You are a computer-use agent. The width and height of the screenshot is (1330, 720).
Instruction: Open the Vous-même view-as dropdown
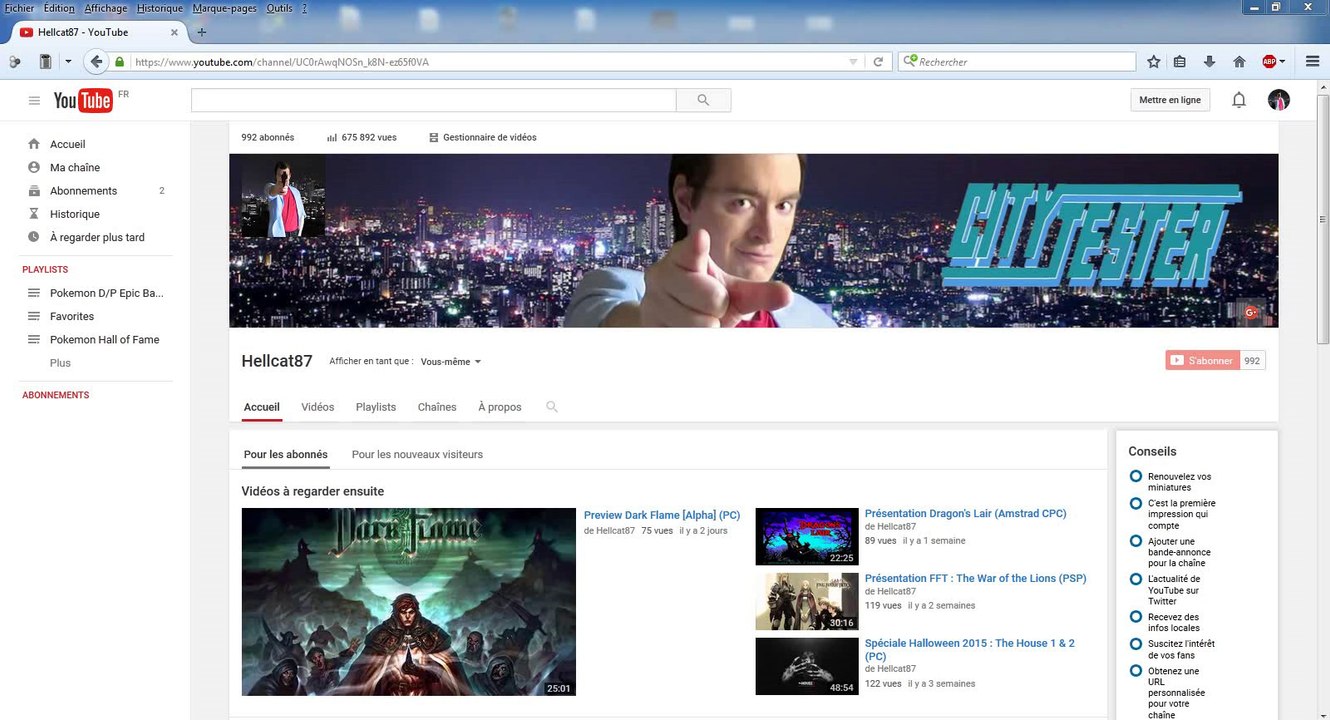click(x=451, y=362)
